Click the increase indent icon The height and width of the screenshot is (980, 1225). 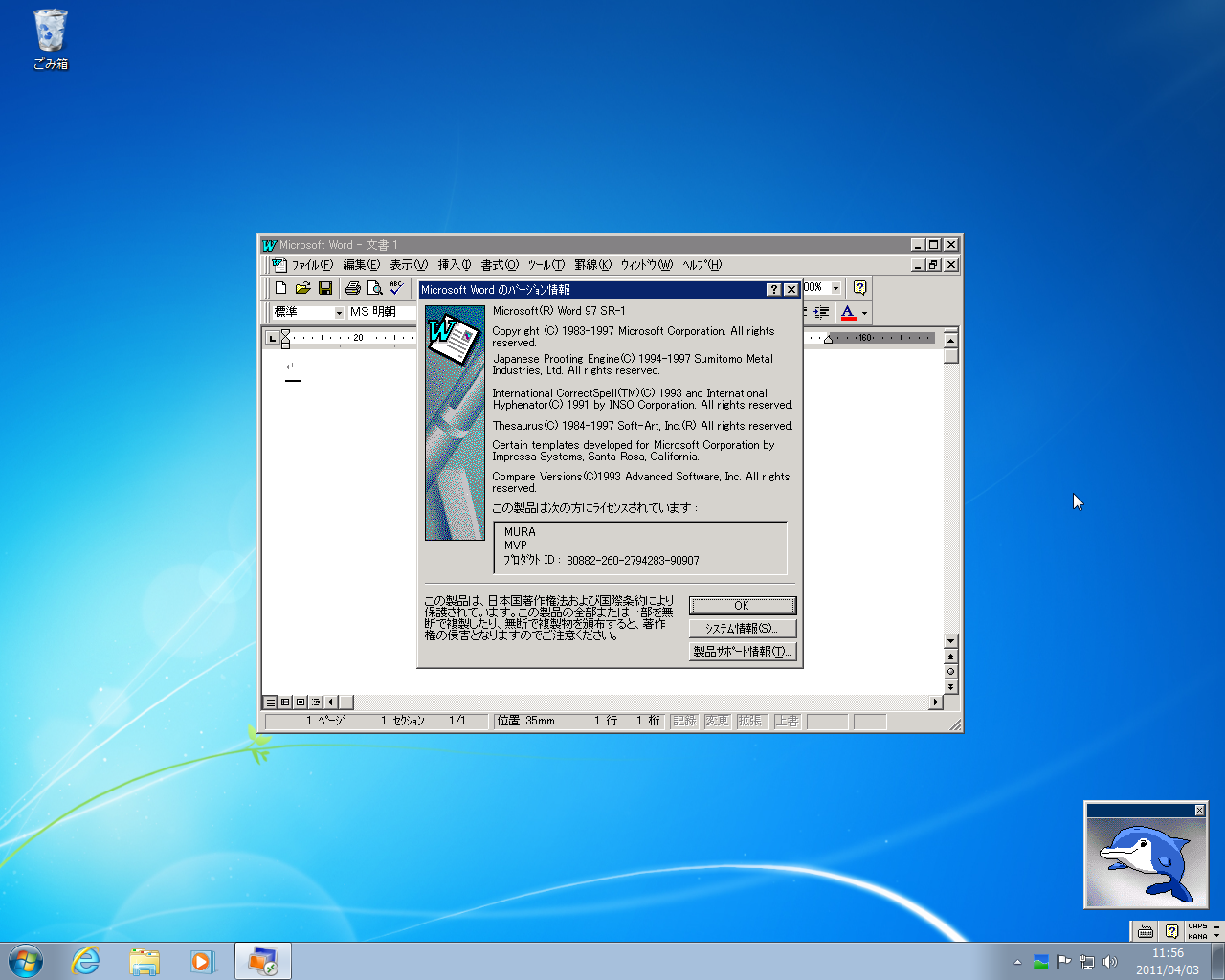tap(821, 312)
